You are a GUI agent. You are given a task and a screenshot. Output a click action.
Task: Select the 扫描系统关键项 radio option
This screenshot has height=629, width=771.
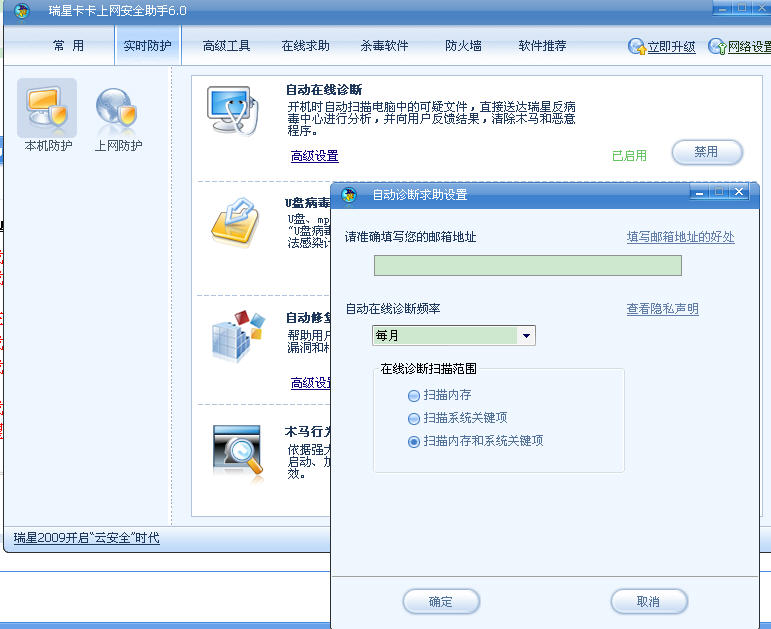414,419
